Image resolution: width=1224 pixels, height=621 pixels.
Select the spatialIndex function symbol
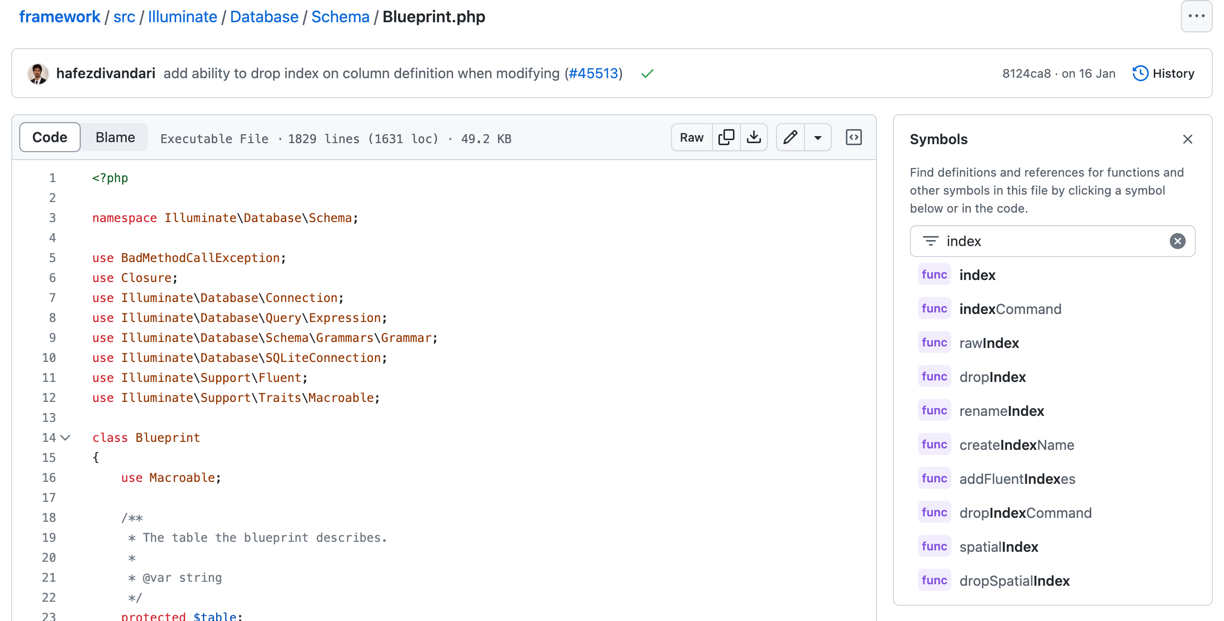coord(998,546)
